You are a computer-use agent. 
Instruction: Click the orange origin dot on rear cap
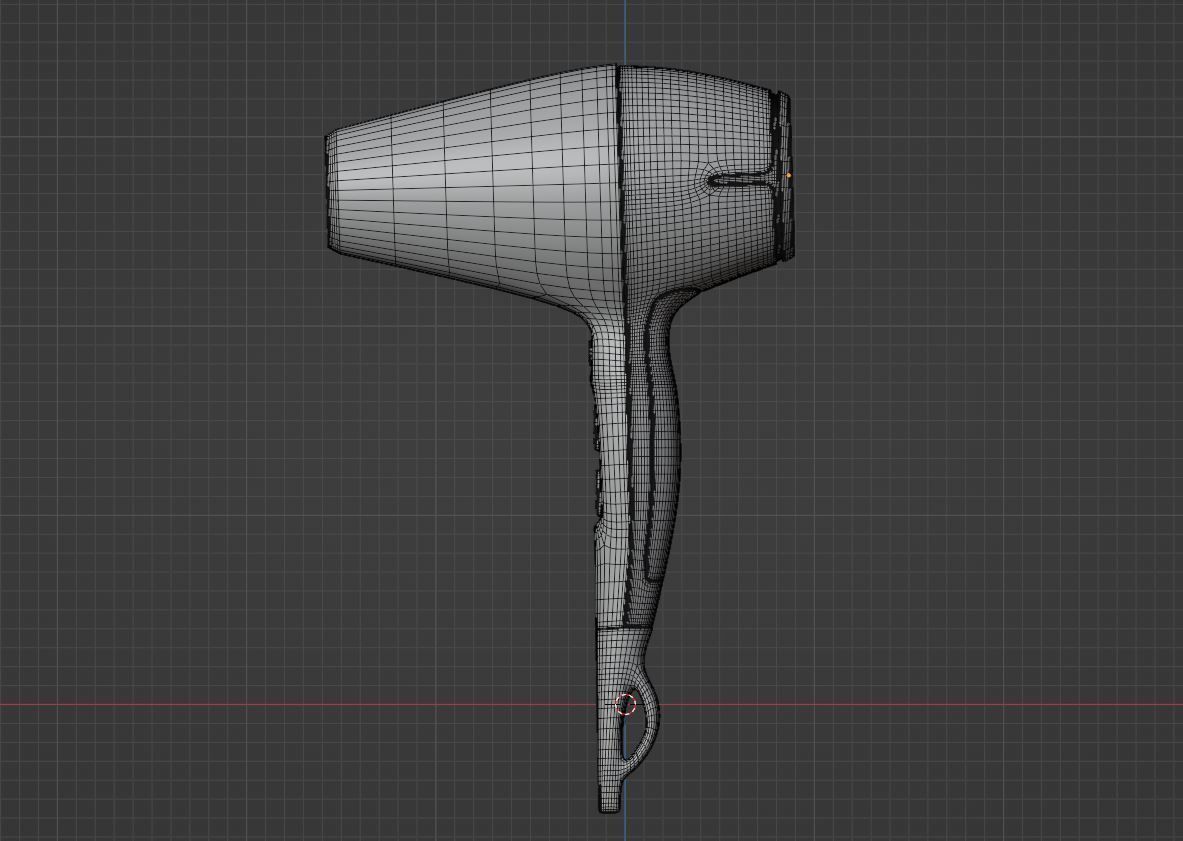coord(789,175)
